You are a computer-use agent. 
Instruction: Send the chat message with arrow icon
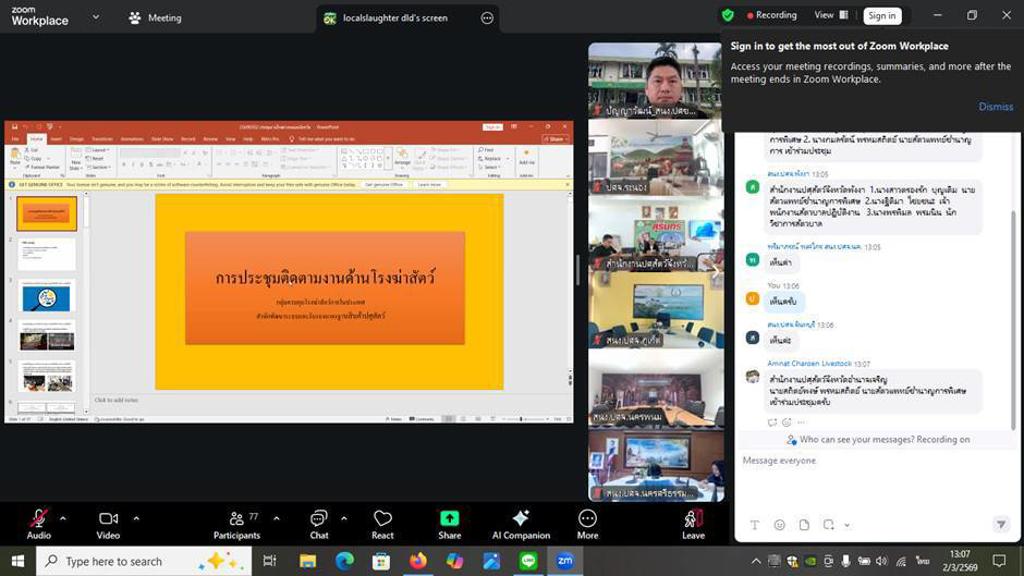(x=1000, y=525)
